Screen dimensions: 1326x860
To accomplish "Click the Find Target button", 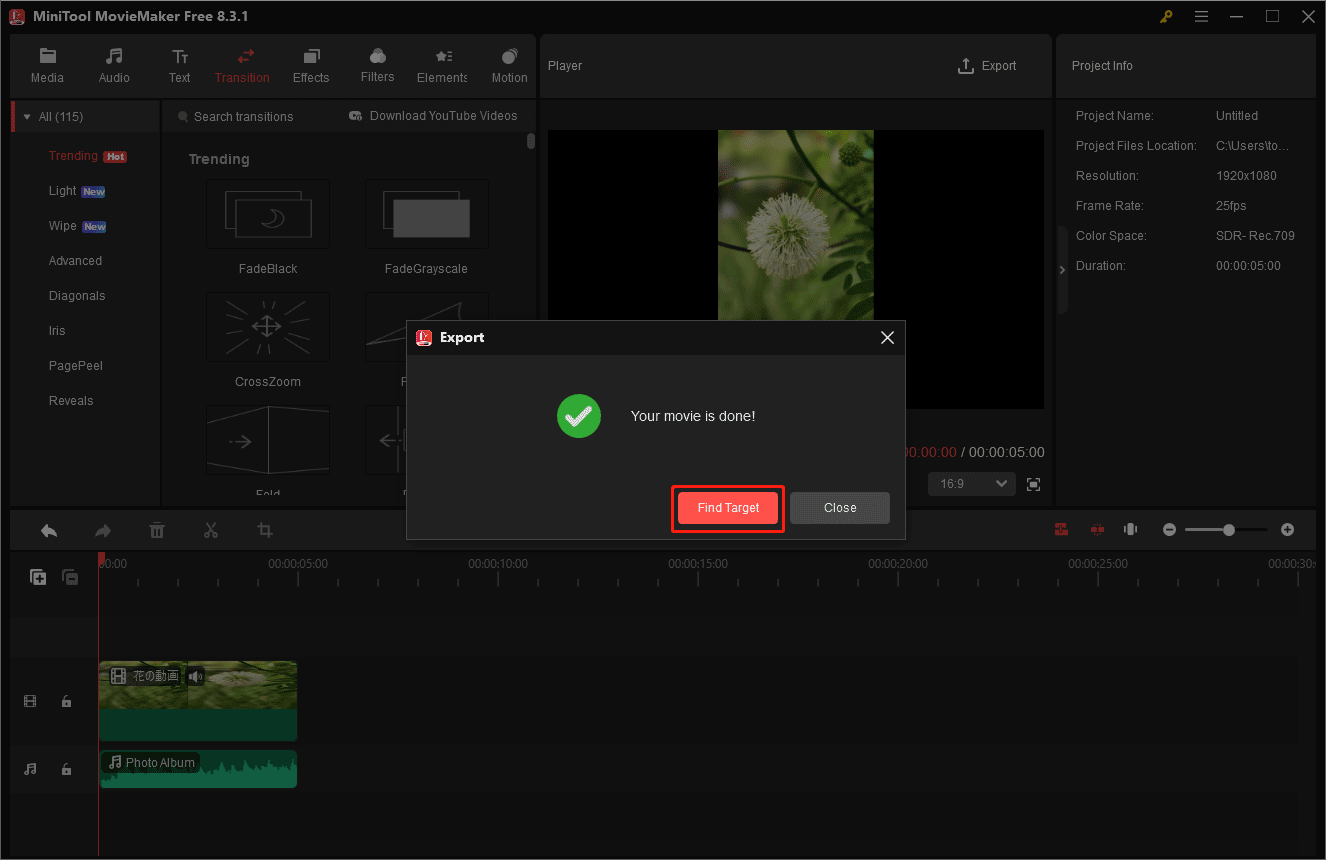I will pos(728,508).
